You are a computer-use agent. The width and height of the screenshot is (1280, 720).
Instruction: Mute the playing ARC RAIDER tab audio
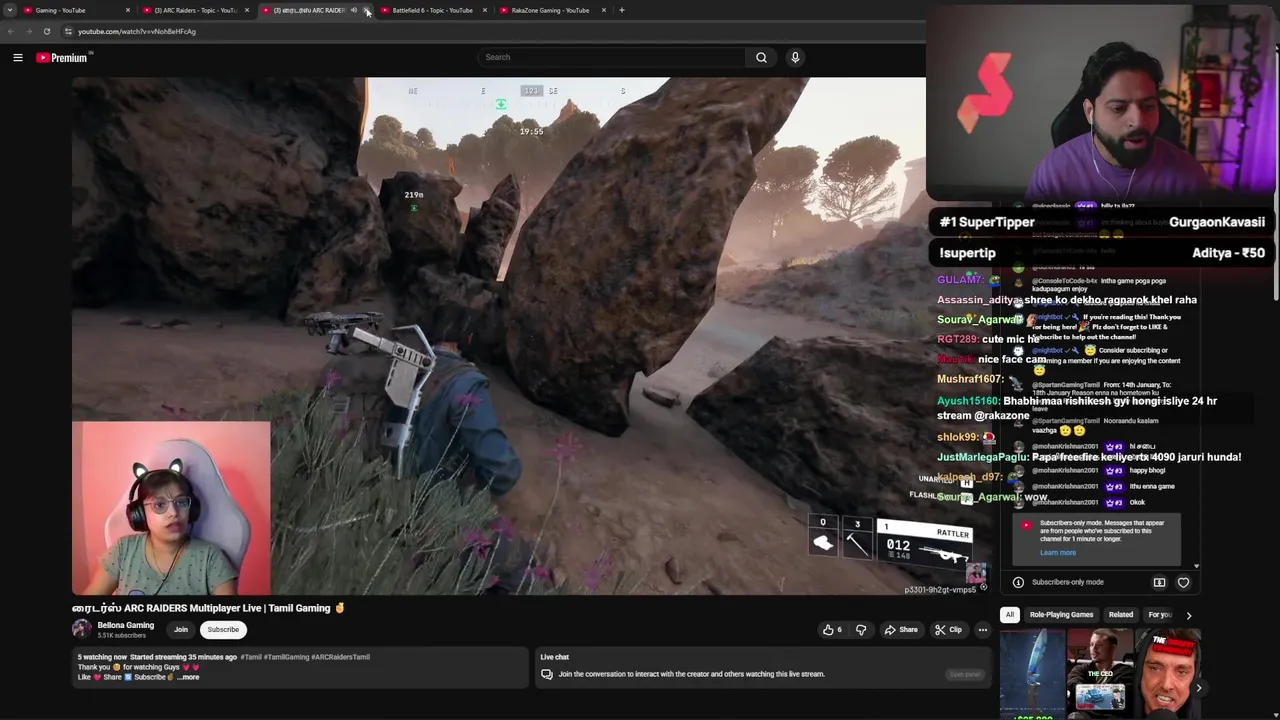pyautogui.click(x=354, y=10)
